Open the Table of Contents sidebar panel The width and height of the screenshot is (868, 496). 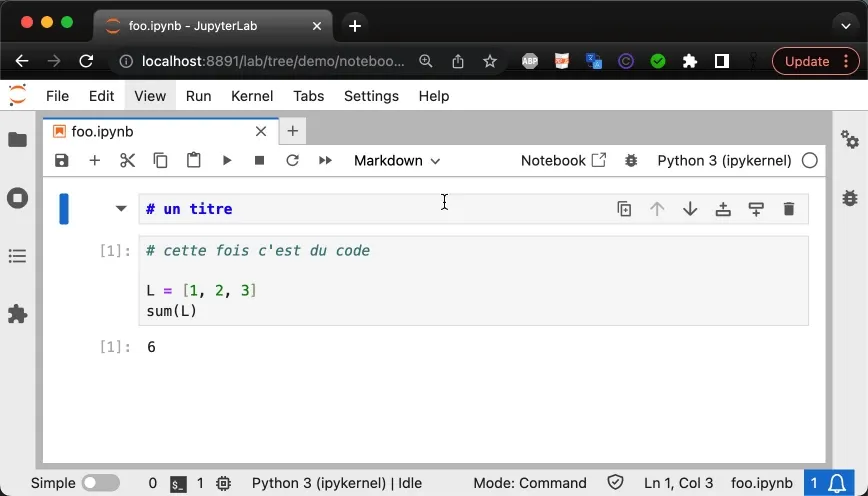pos(17,257)
